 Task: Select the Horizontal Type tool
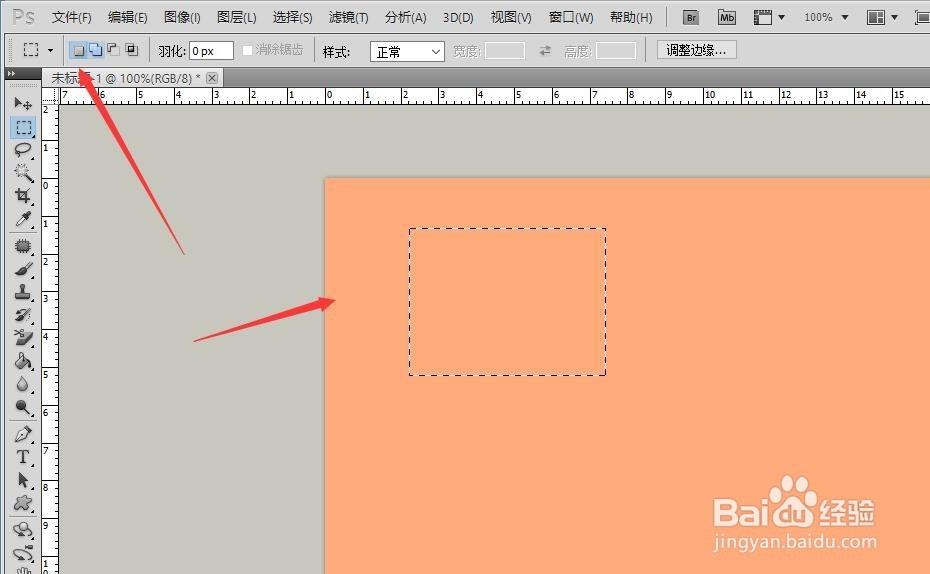(x=23, y=457)
